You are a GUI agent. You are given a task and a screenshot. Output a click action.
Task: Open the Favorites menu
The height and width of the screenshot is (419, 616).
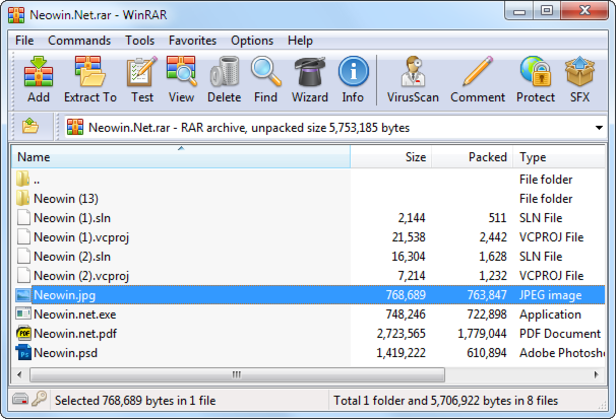point(192,40)
